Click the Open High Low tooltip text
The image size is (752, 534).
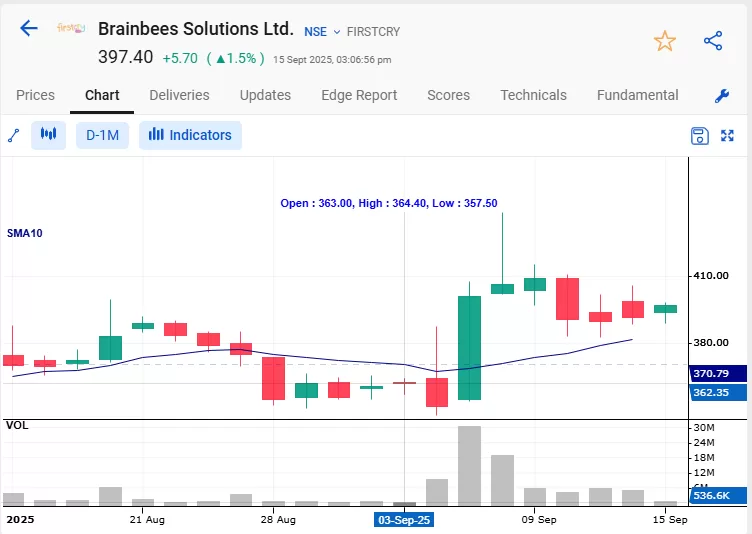389,203
